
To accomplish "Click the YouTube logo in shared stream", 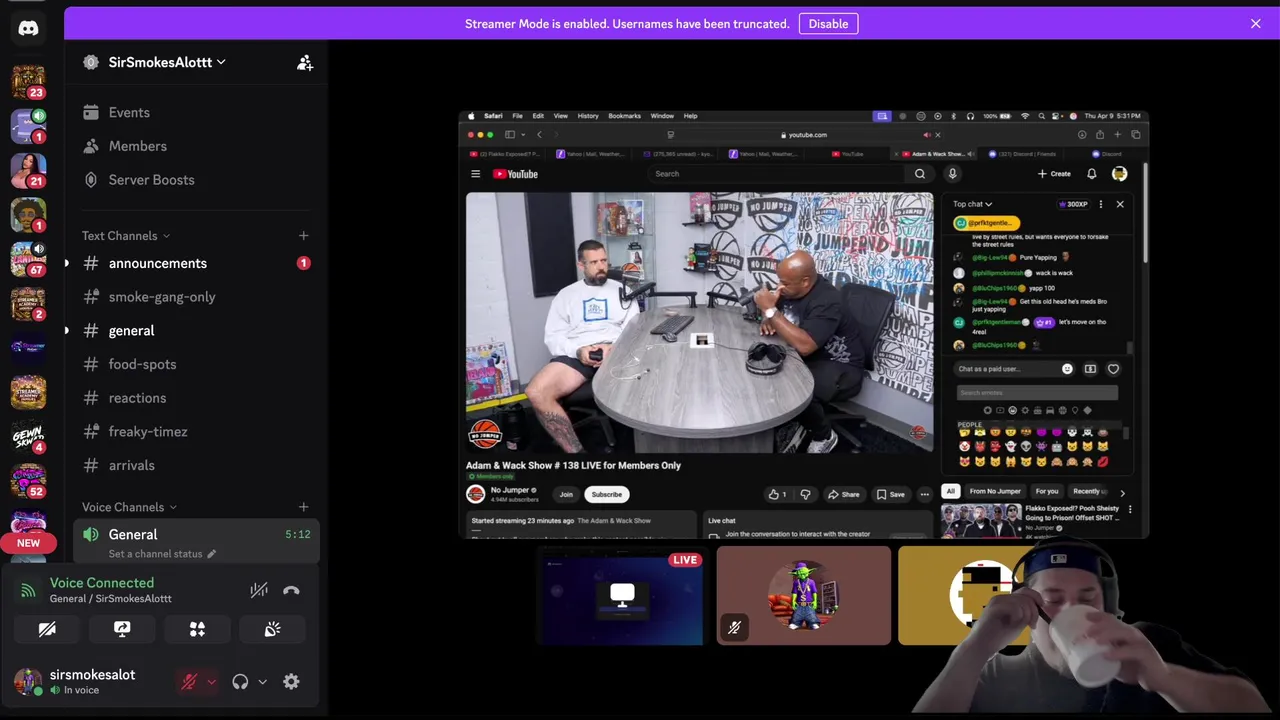I will [x=515, y=174].
